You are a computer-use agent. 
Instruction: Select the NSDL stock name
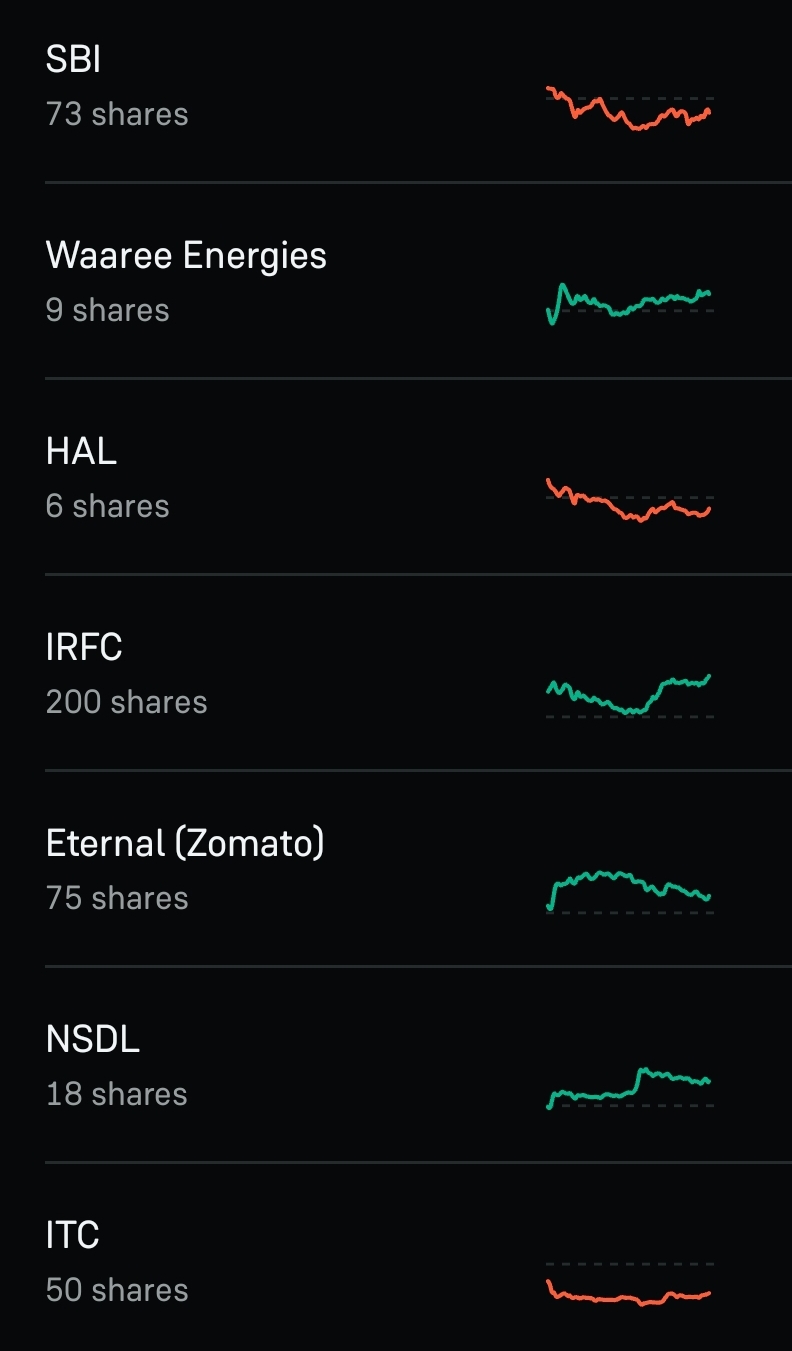pos(93,1040)
